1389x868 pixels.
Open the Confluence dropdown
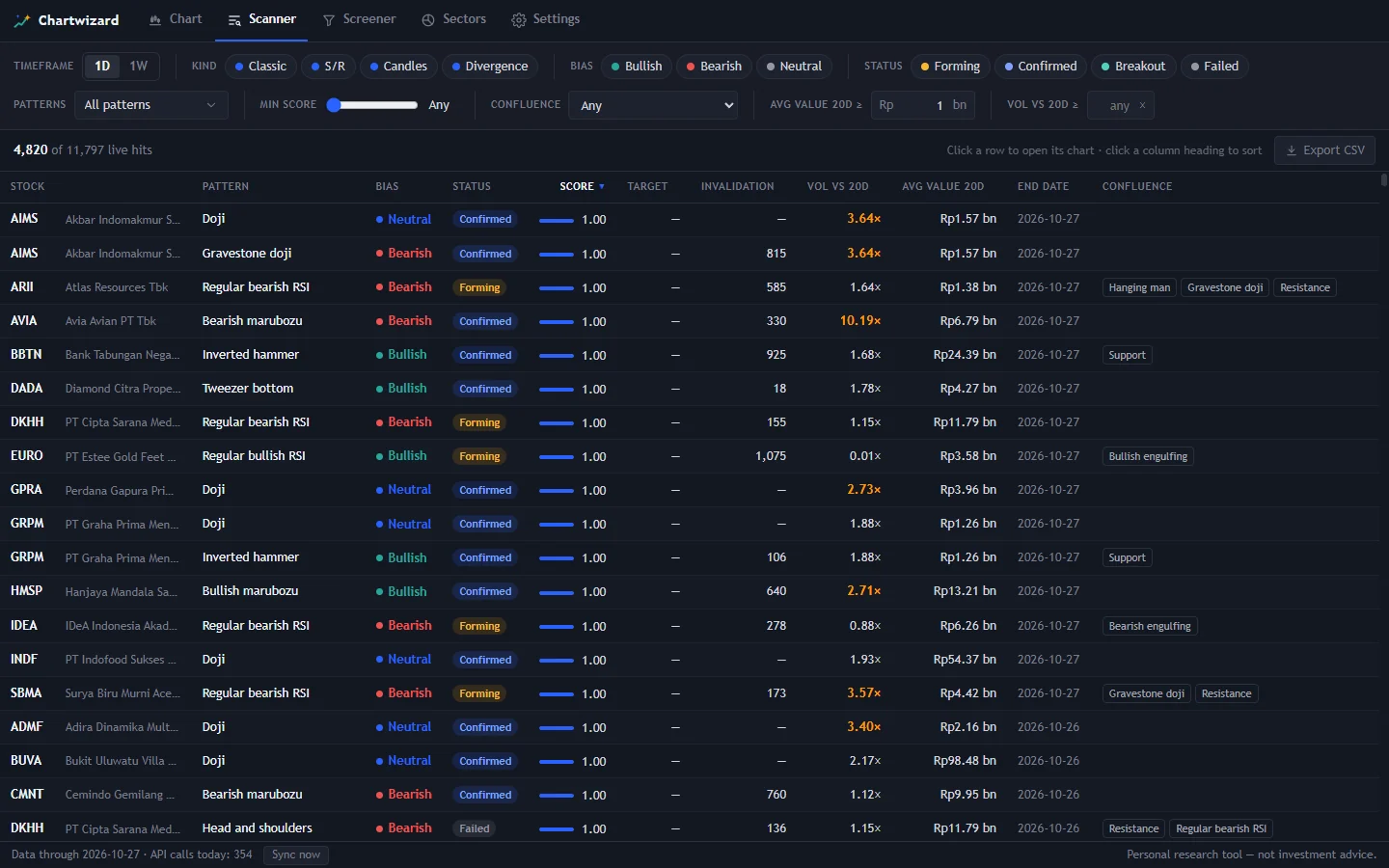(653, 105)
